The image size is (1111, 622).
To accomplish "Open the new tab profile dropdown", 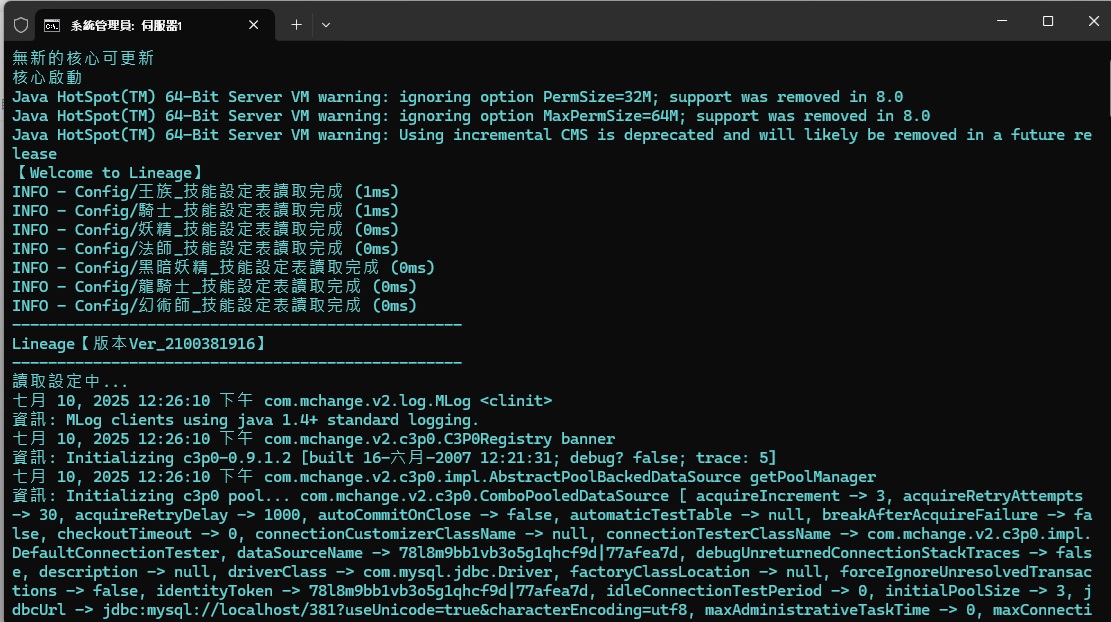I will pos(326,25).
